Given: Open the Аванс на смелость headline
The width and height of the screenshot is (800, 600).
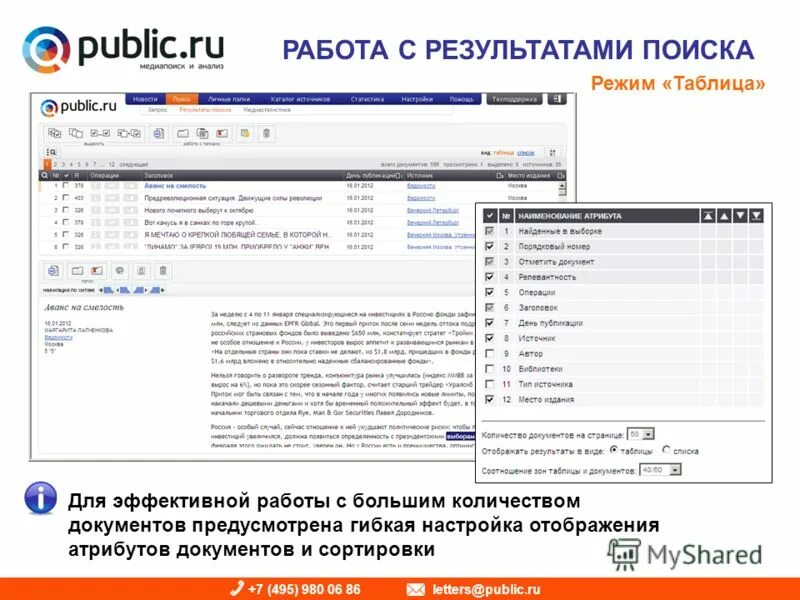Looking at the screenshot, I should point(175,186).
